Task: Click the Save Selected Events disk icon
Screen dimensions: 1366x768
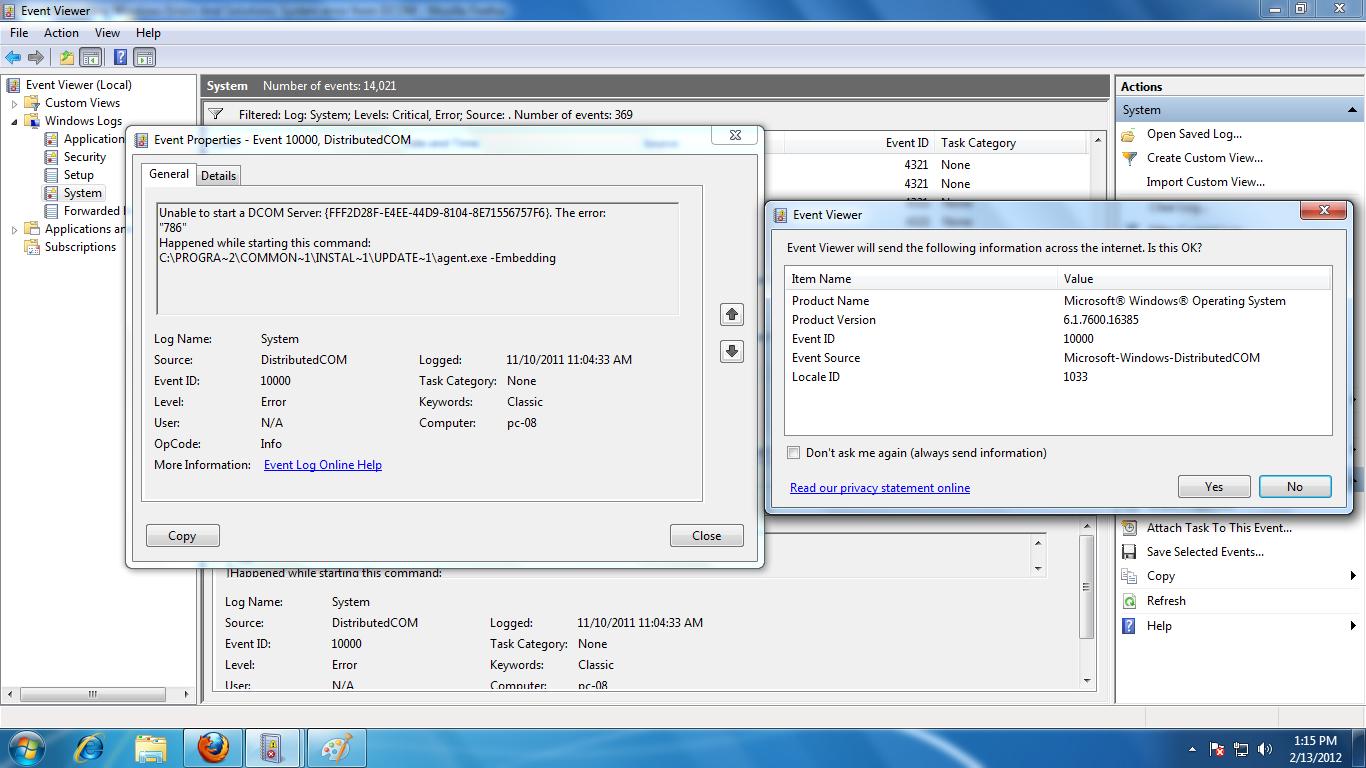Action: [1129, 552]
